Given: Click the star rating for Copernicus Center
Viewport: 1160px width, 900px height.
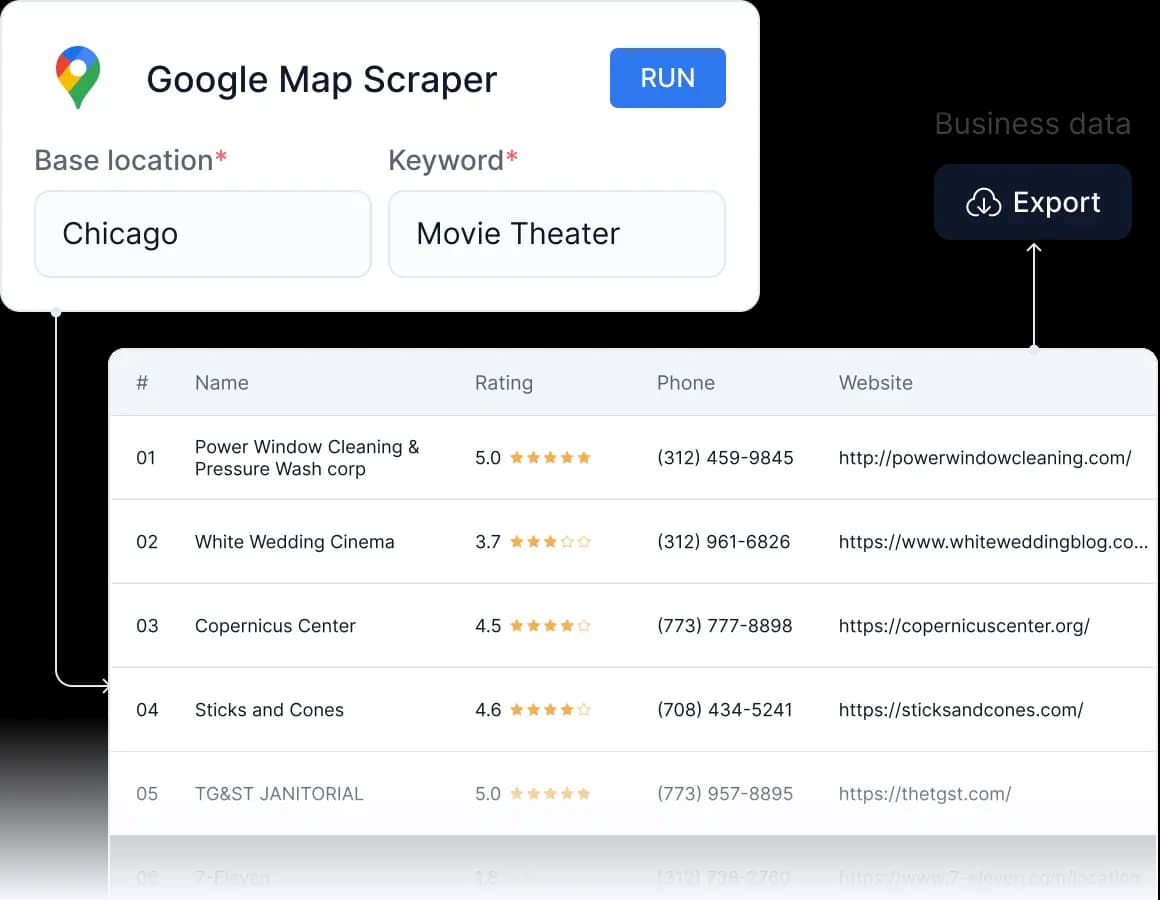Looking at the screenshot, I should [x=550, y=626].
